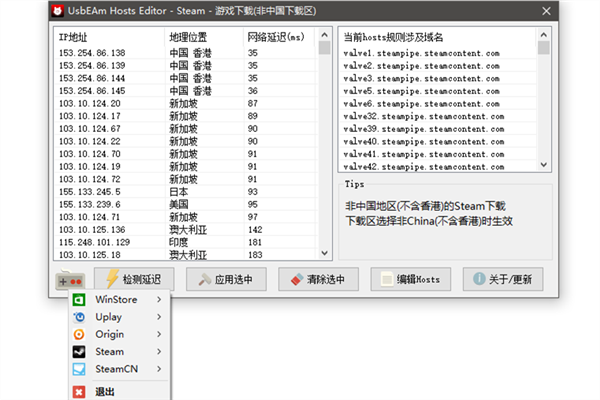
Task: Open the SteamCN menu entry
Action: [x=119, y=369]
